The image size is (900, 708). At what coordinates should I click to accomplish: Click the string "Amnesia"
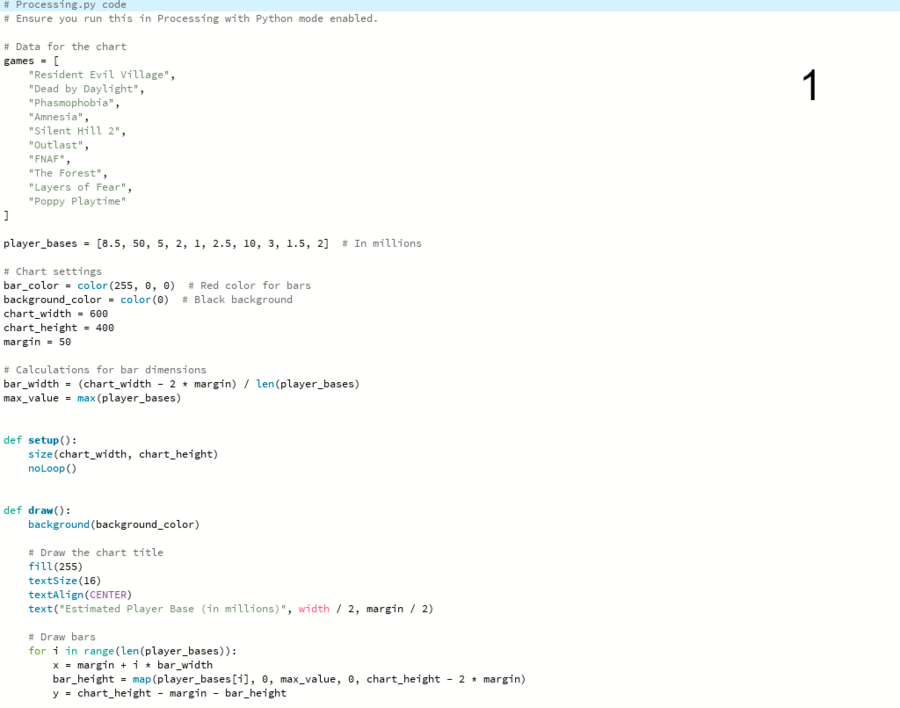[x=56, y=117]
